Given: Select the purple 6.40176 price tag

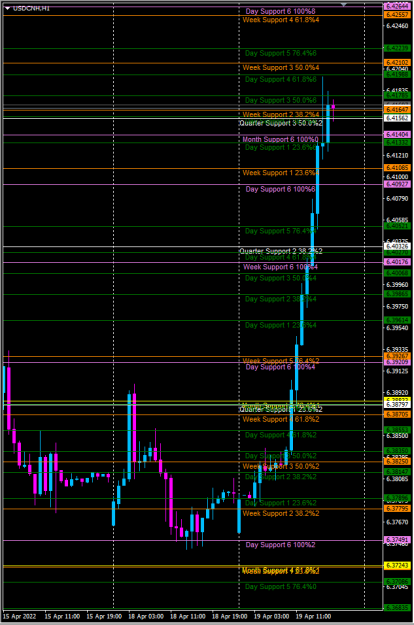Looking at the screenshot, I should (x=397, y=262).
